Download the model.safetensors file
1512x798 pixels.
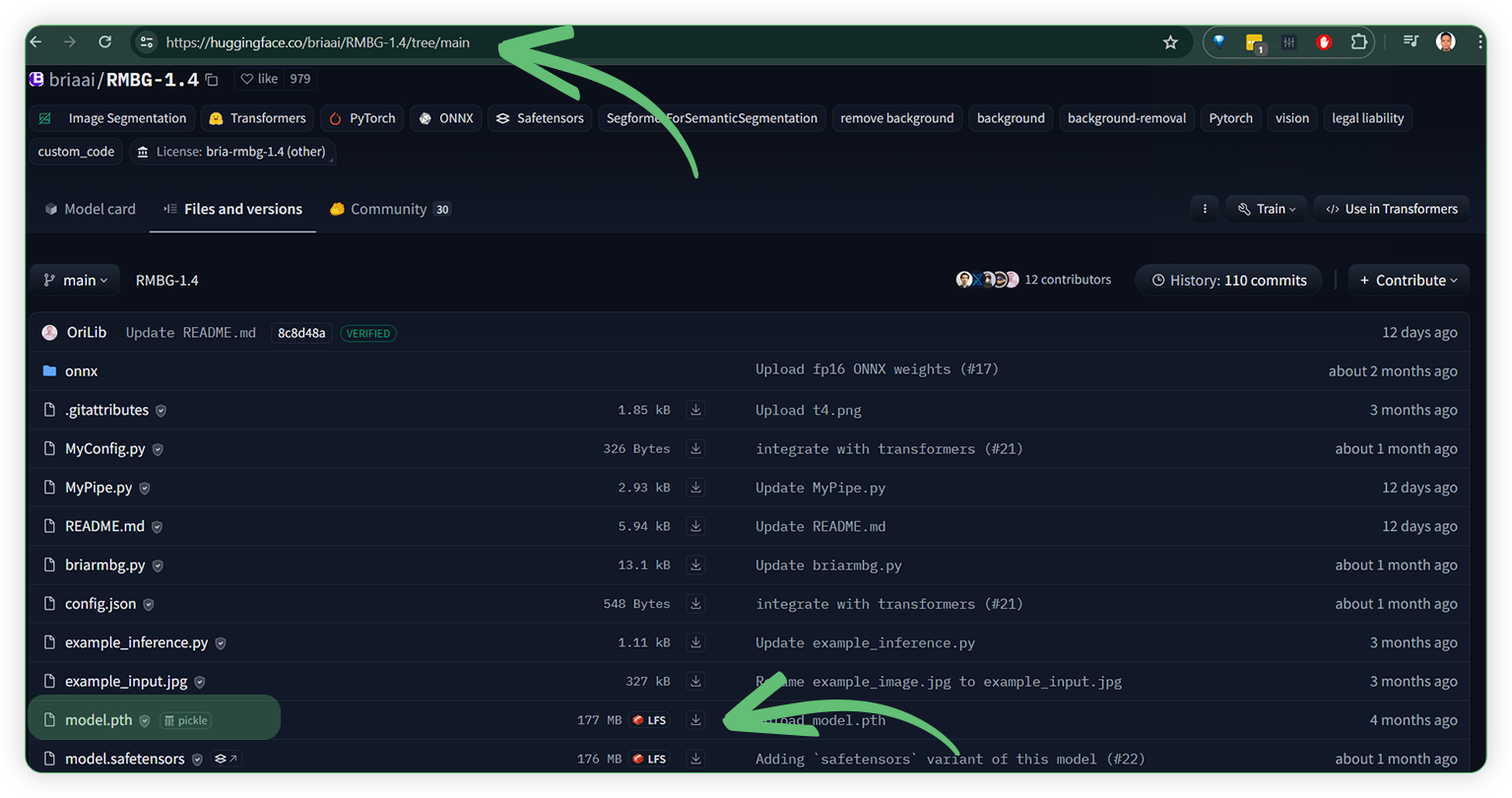point(695,759)
